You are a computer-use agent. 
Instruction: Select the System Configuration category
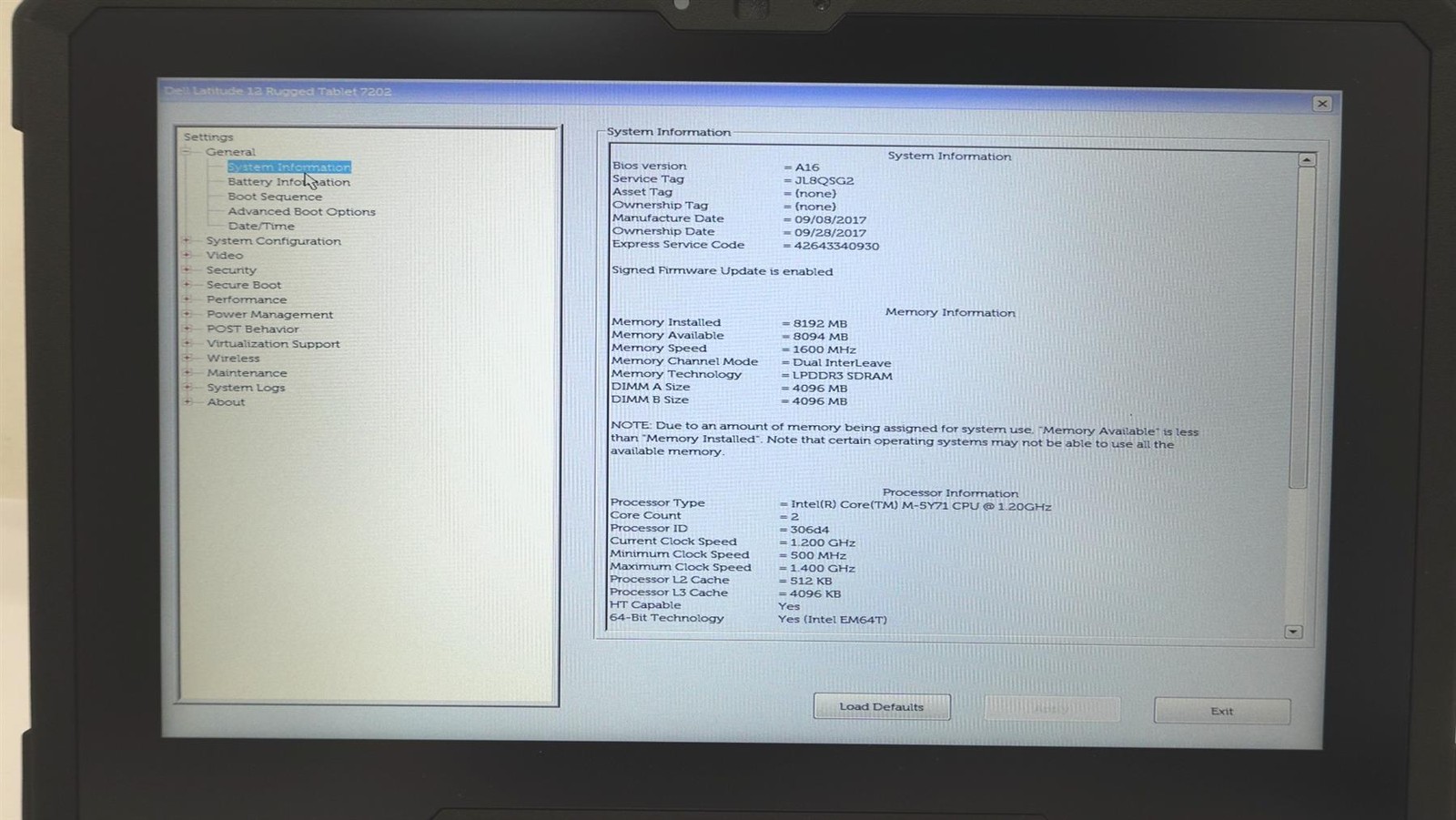point(273,241)
